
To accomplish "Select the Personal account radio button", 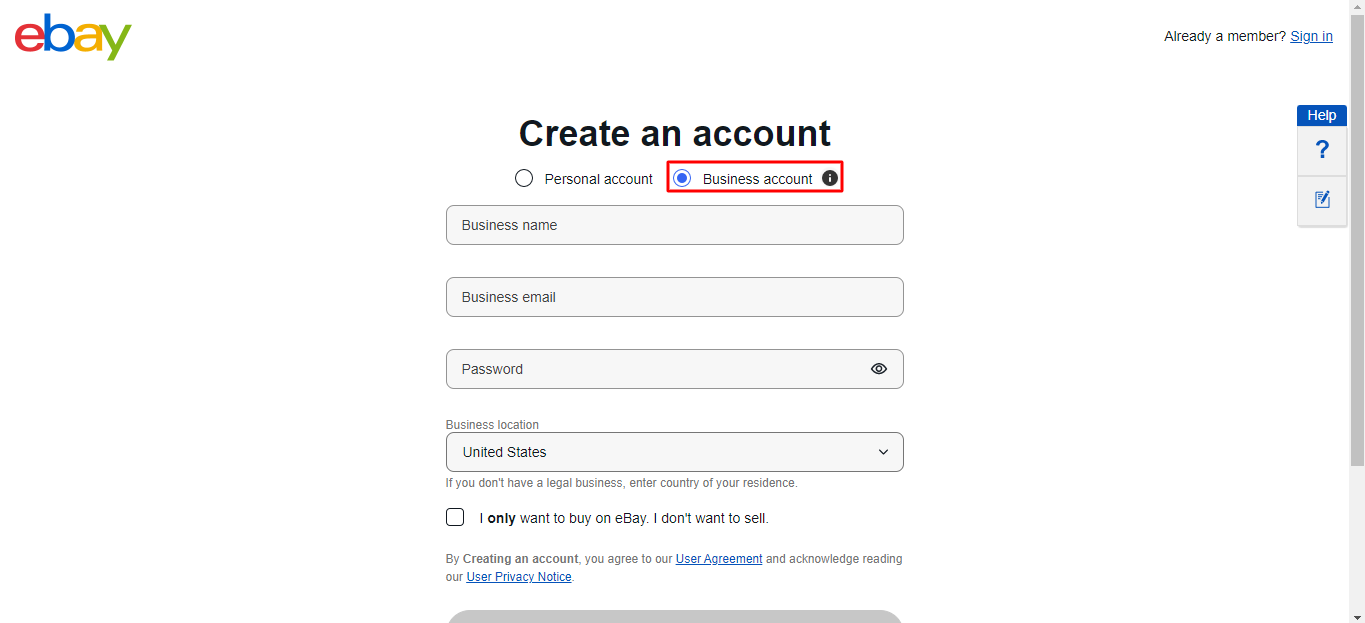I will click(524, 177).
